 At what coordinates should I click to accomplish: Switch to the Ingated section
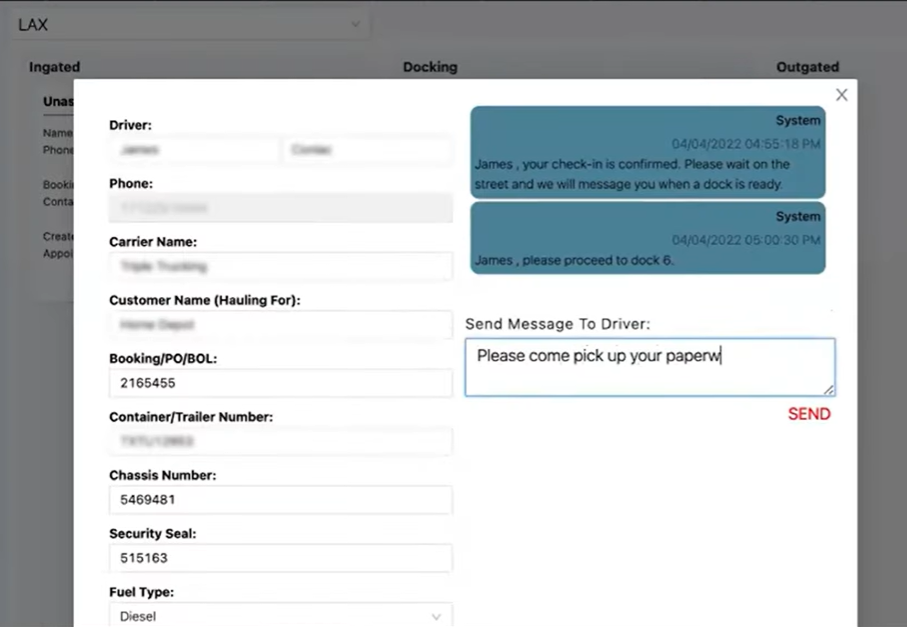(x=54, y=67)
